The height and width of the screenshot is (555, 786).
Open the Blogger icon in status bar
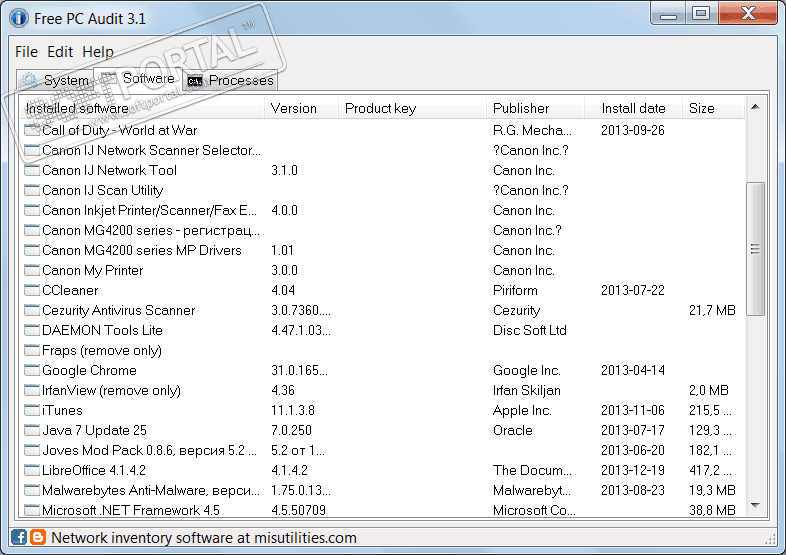[x=38, y=537]
